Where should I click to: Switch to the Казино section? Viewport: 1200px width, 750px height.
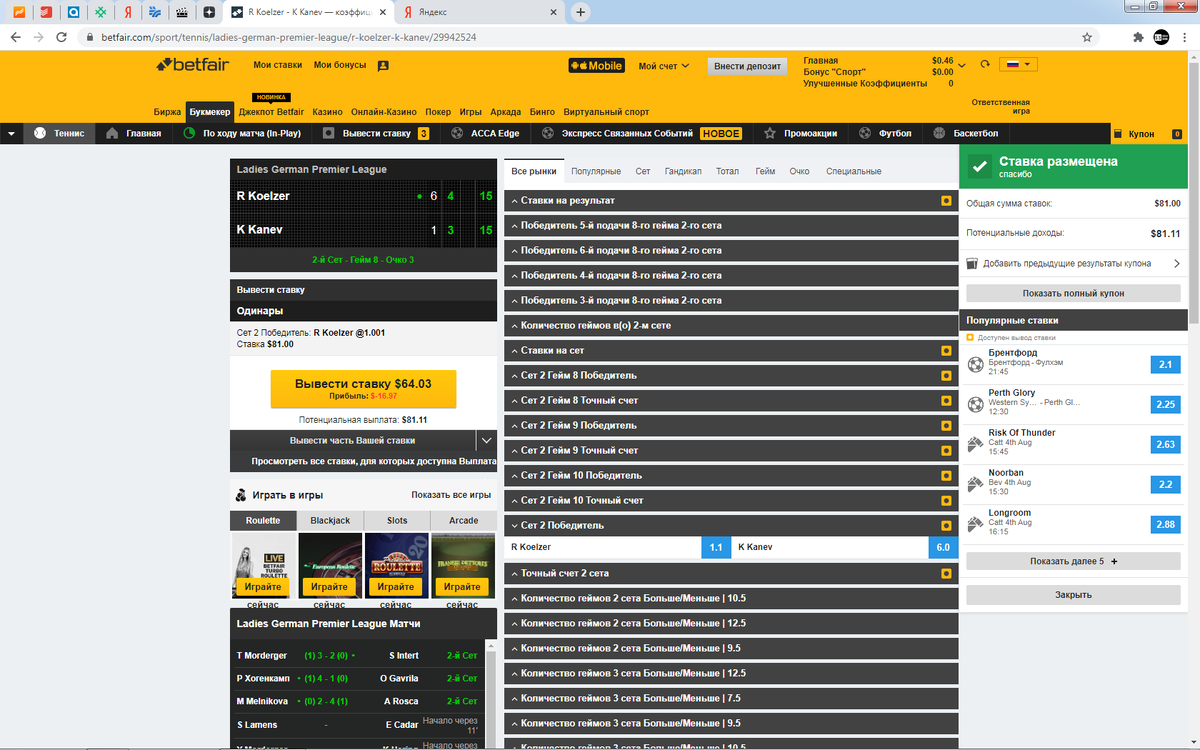[327, 112]
